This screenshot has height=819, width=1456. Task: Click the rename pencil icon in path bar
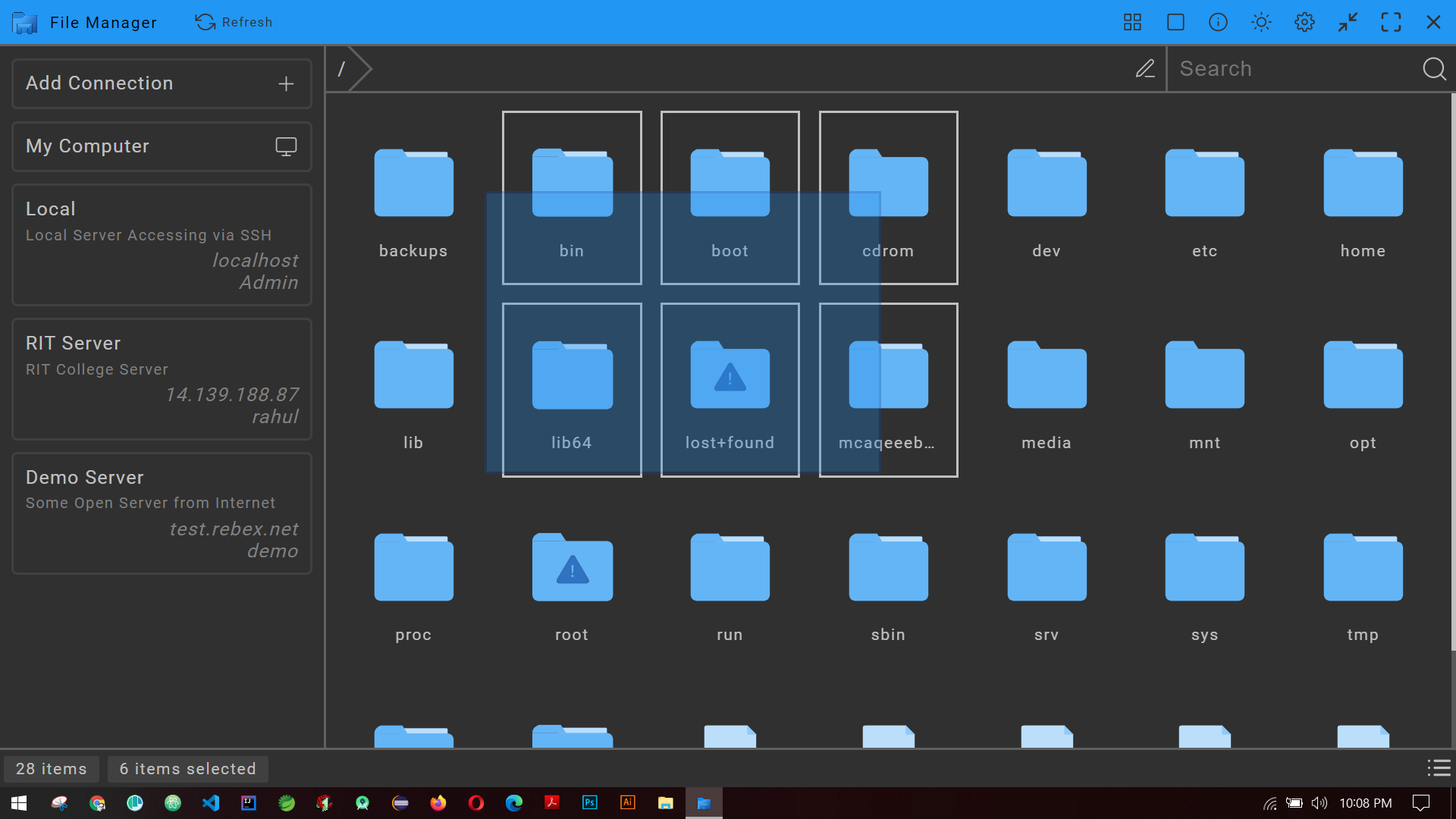coord(1145,68)
